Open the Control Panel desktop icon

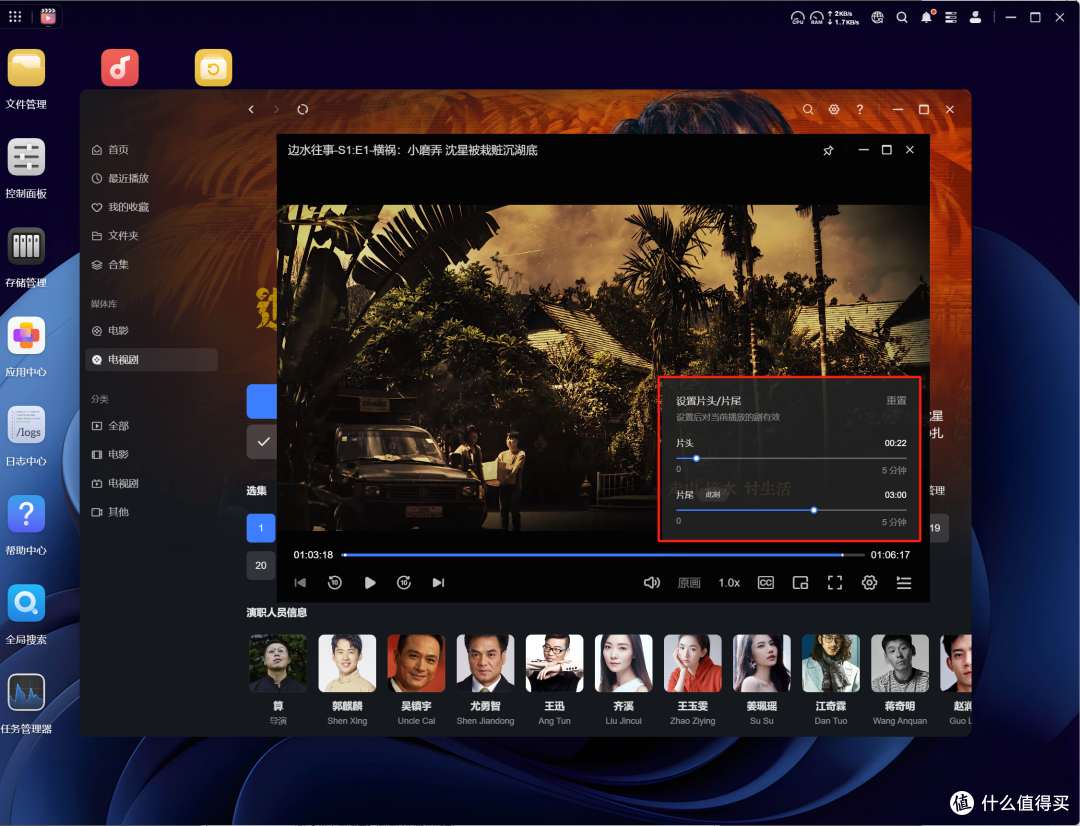26,157
